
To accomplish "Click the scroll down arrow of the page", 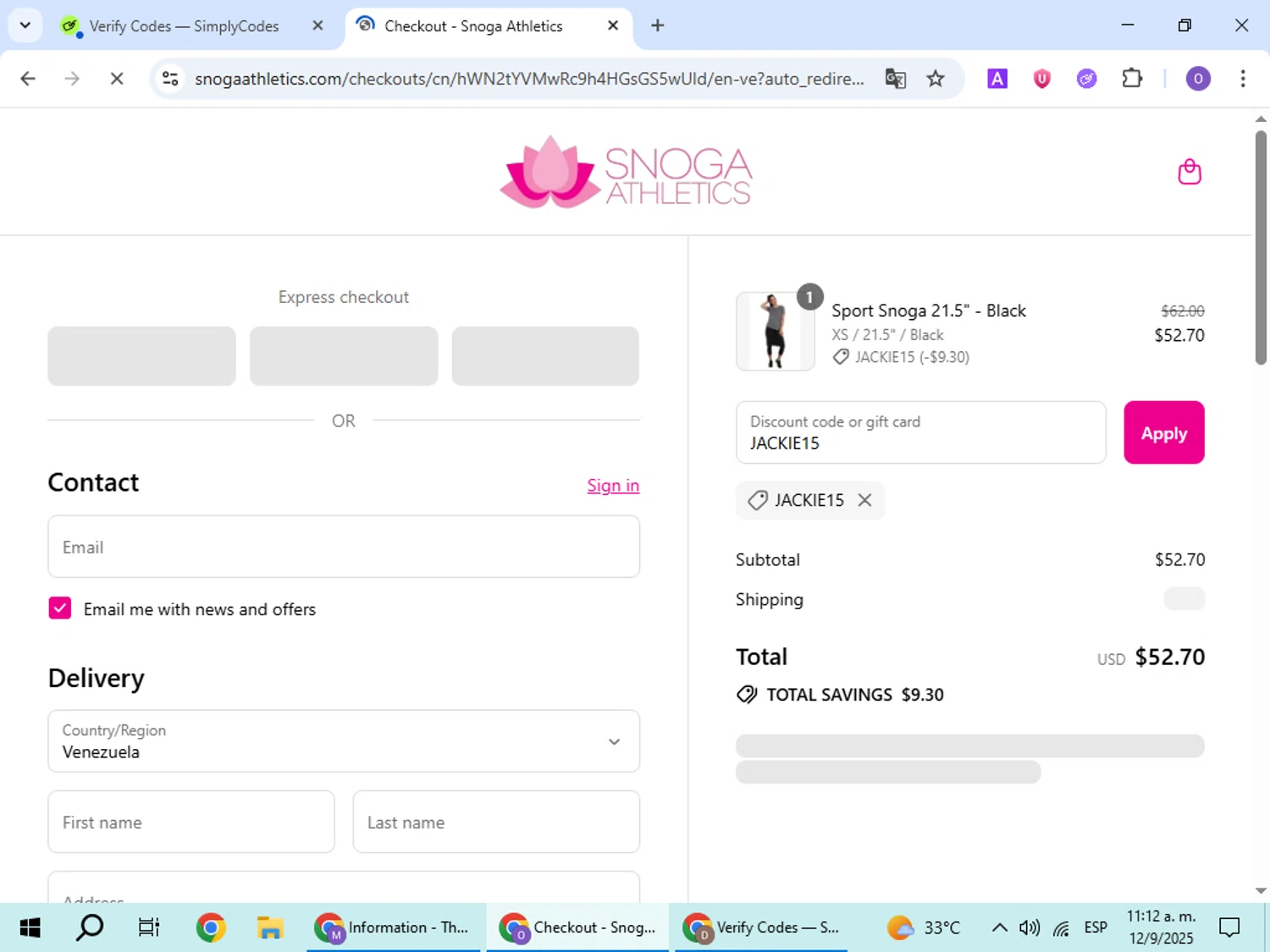I will (1261, 890).
